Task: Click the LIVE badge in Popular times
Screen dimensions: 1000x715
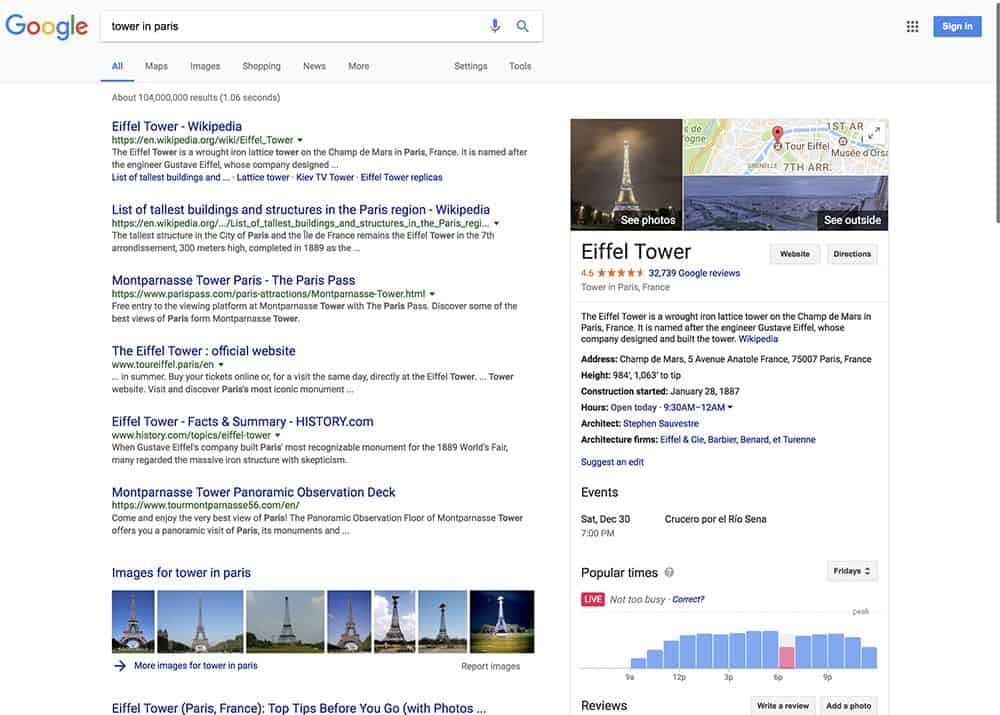Action: click(x=592, y=599)
